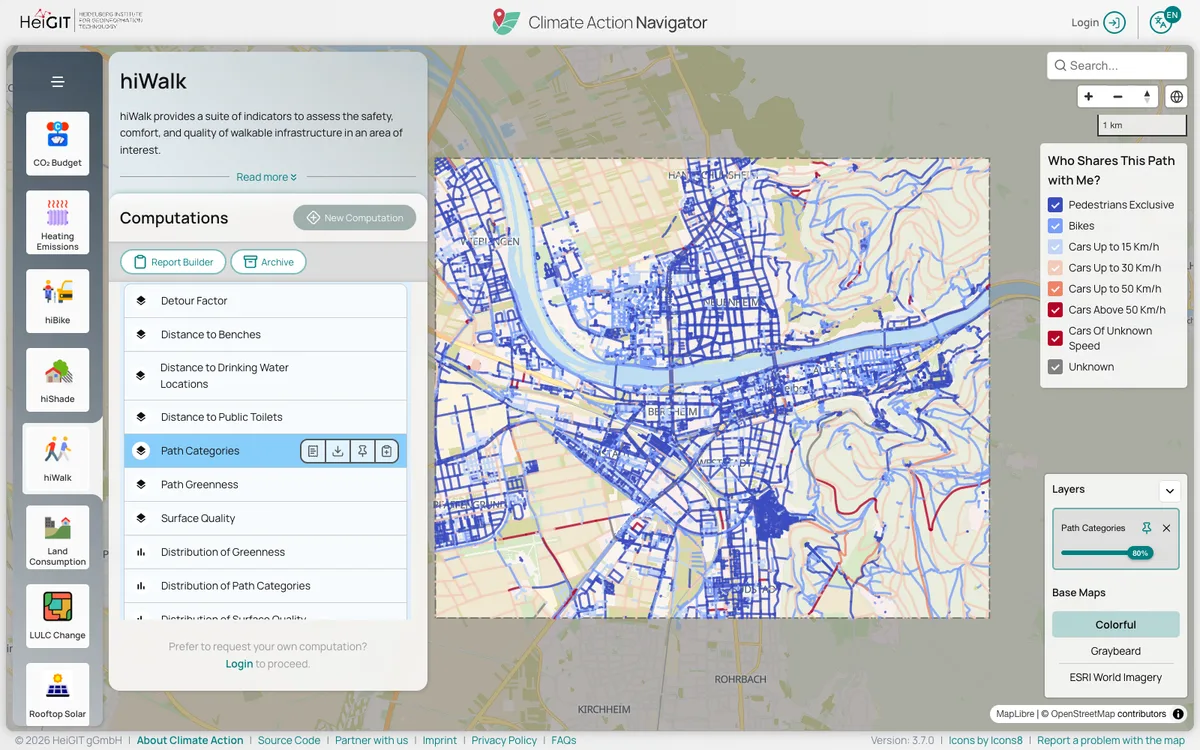Download the Path Categories result
Screen dimensions: 1200x750
[x=338, y=451]
